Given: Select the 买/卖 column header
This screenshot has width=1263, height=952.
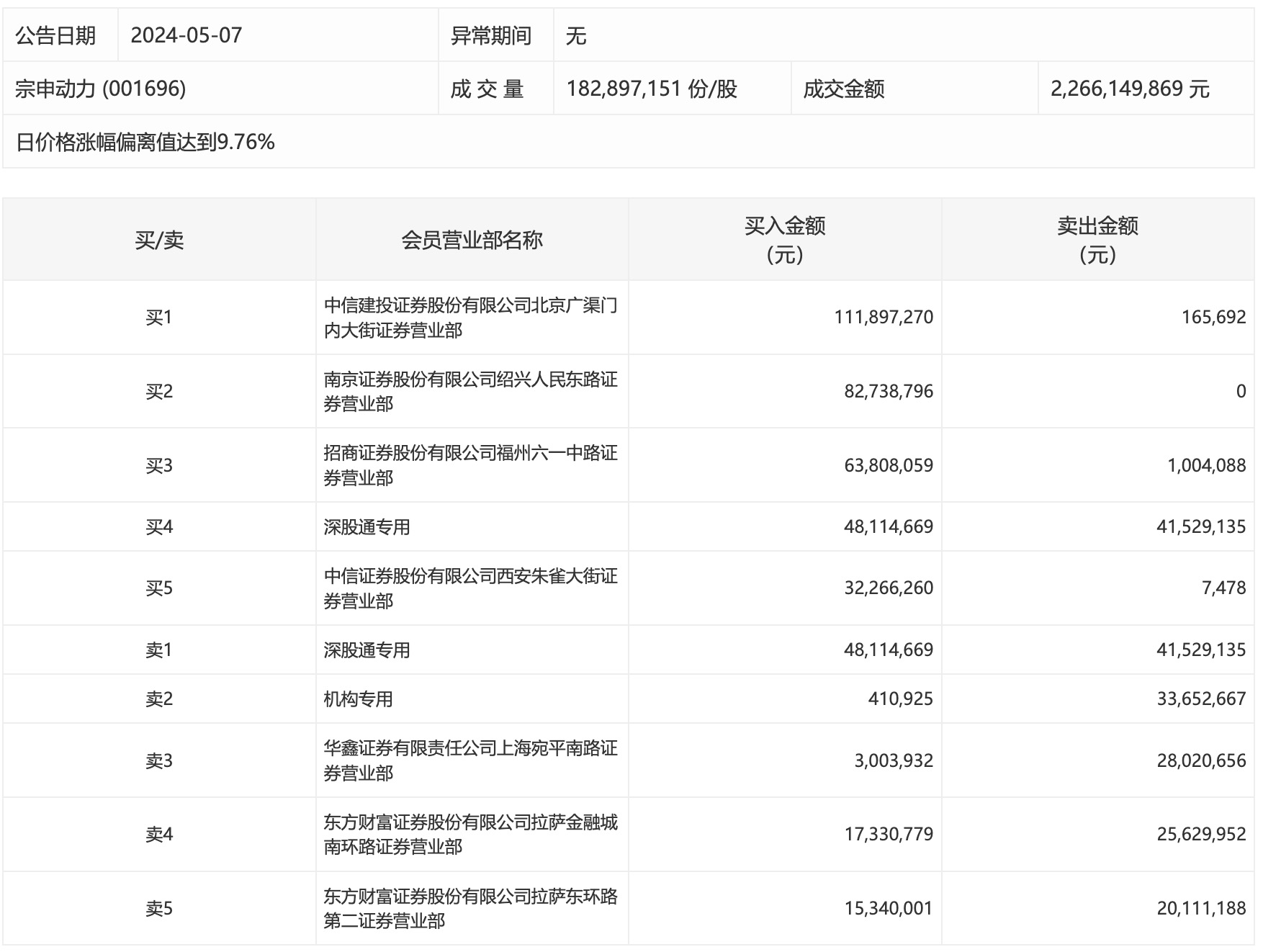Looking at the screenshot, I should [x=159, y=240].
